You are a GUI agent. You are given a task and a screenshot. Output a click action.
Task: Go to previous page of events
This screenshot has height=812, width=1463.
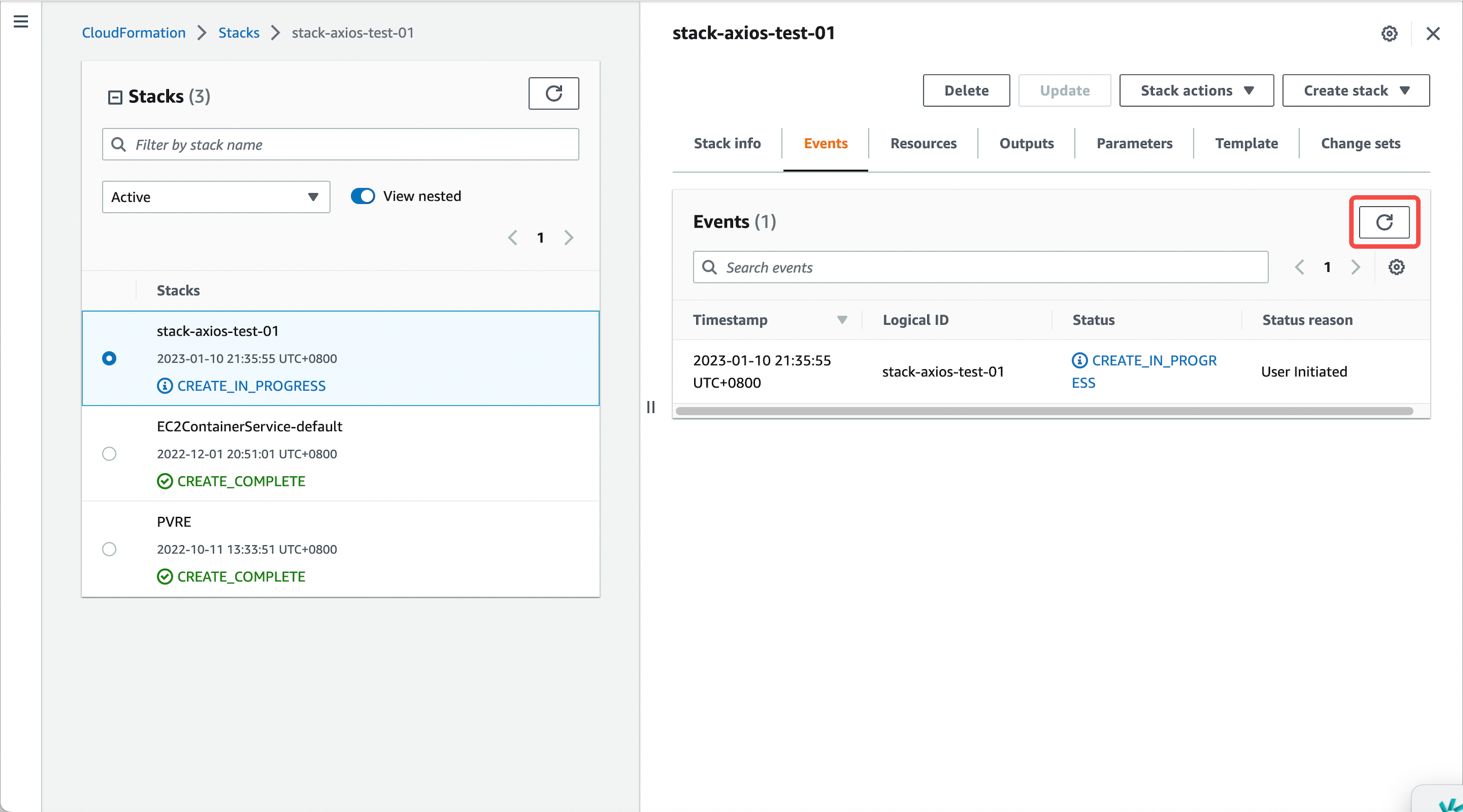[1300, 267]
